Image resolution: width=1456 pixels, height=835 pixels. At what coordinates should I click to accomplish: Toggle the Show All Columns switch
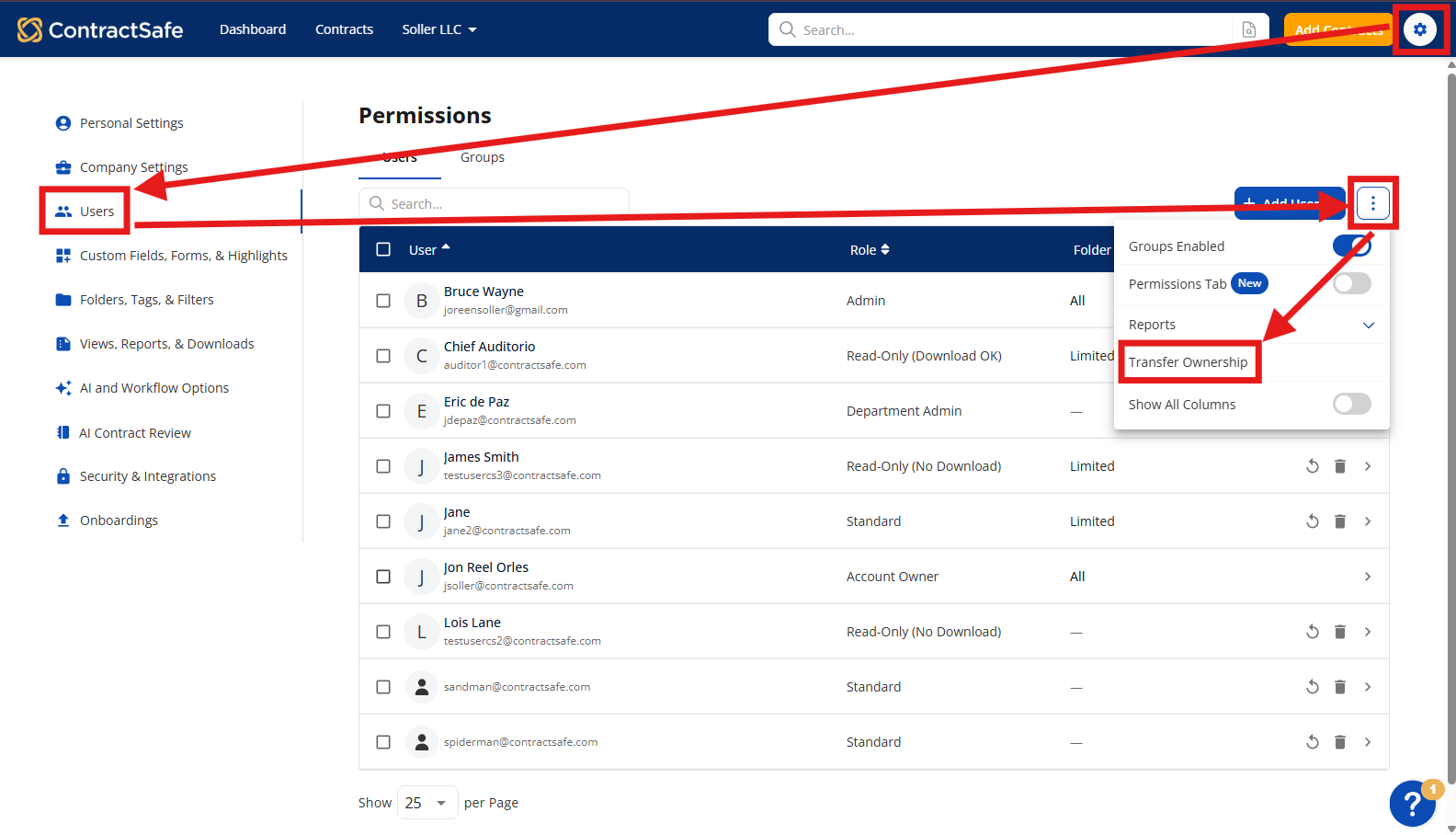click(x=1352, y=404)
